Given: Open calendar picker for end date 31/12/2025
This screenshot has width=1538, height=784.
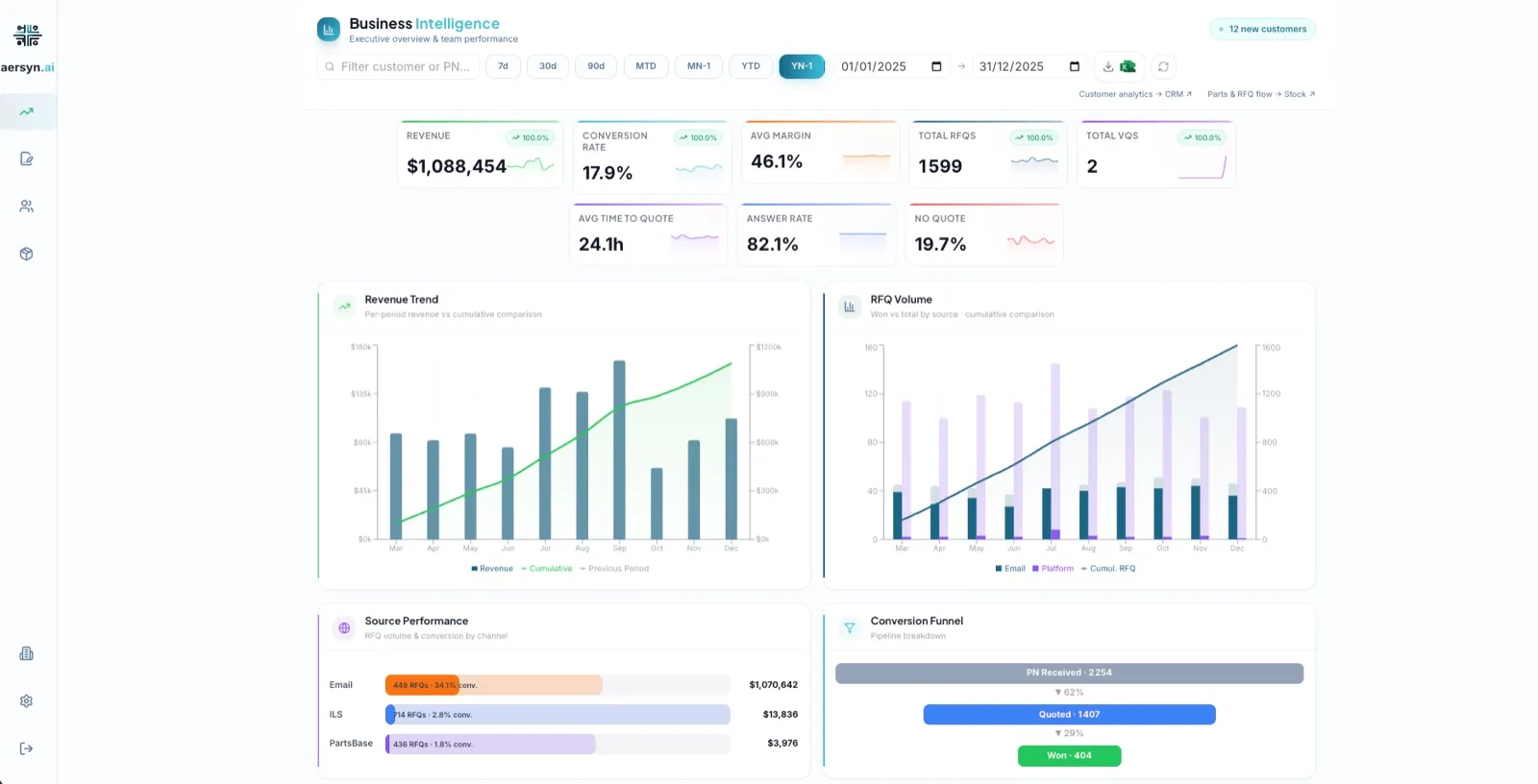Looking at the screenshot, I should (x=1075, y=66).
